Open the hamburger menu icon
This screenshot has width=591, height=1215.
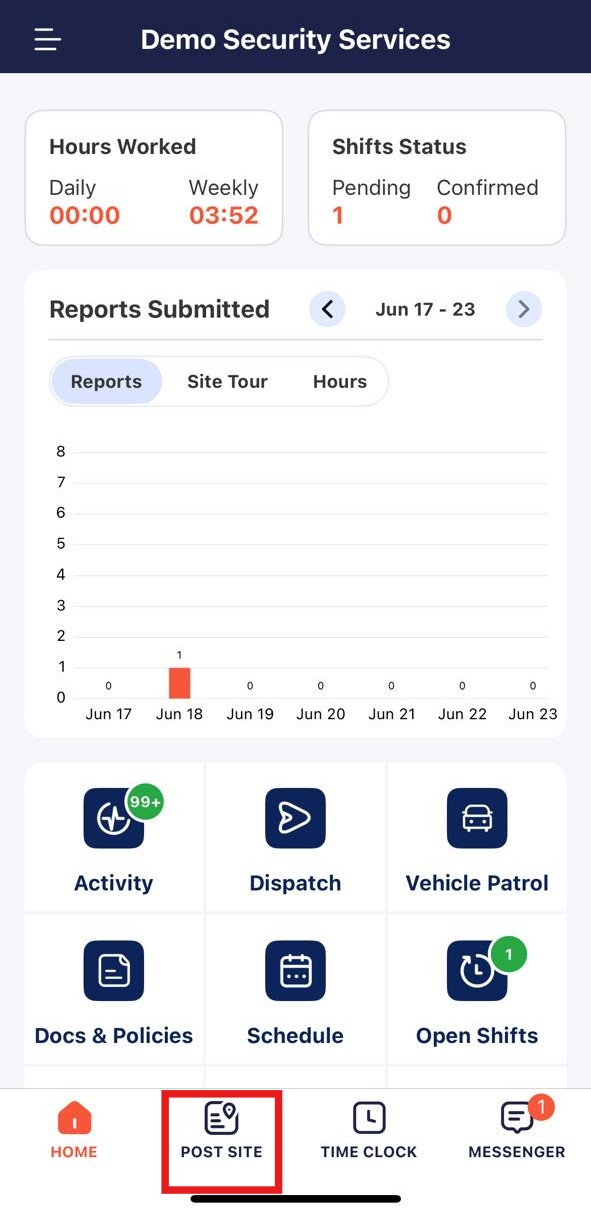(47, 40)
